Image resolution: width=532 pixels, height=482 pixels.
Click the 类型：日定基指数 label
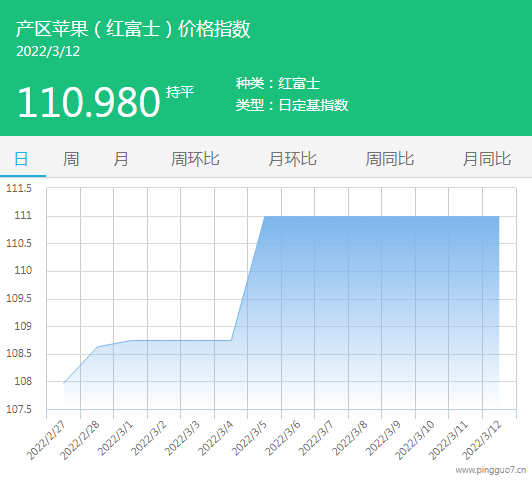[292, 105]
